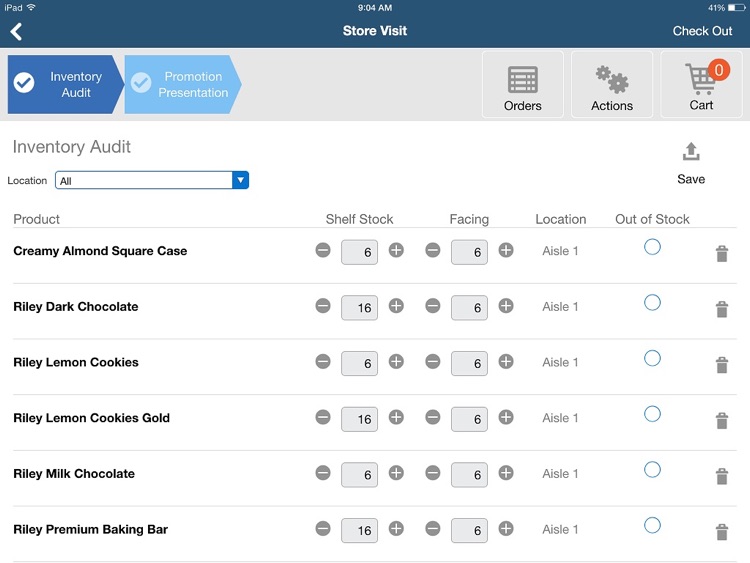Decrease Shelf Stock for Riley Lemon Cookies Gold
This screenshot has height=563, width=750.
click(323, 417)
